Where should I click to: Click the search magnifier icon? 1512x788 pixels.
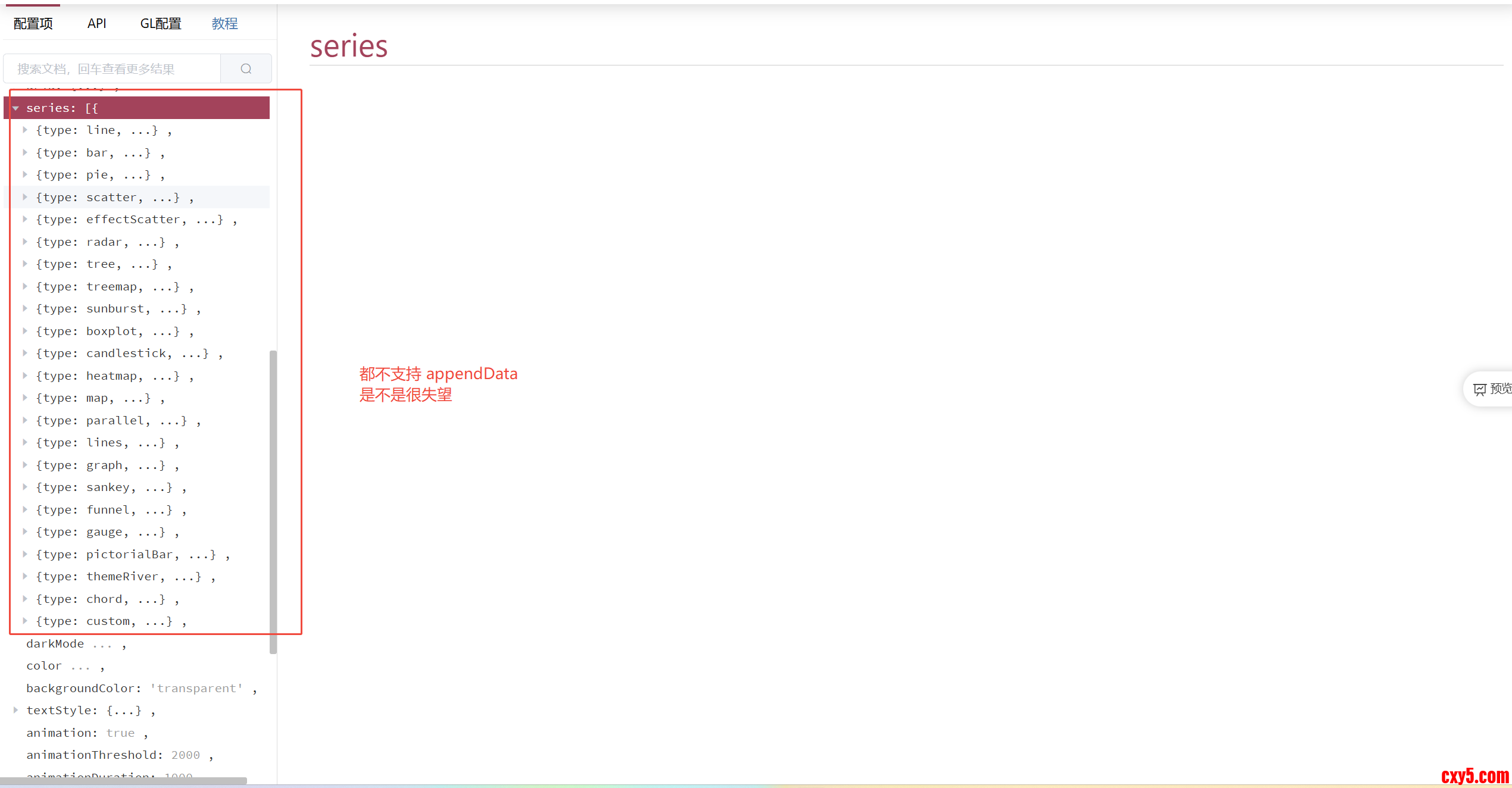pyautogui.click(x=246, y=69)
